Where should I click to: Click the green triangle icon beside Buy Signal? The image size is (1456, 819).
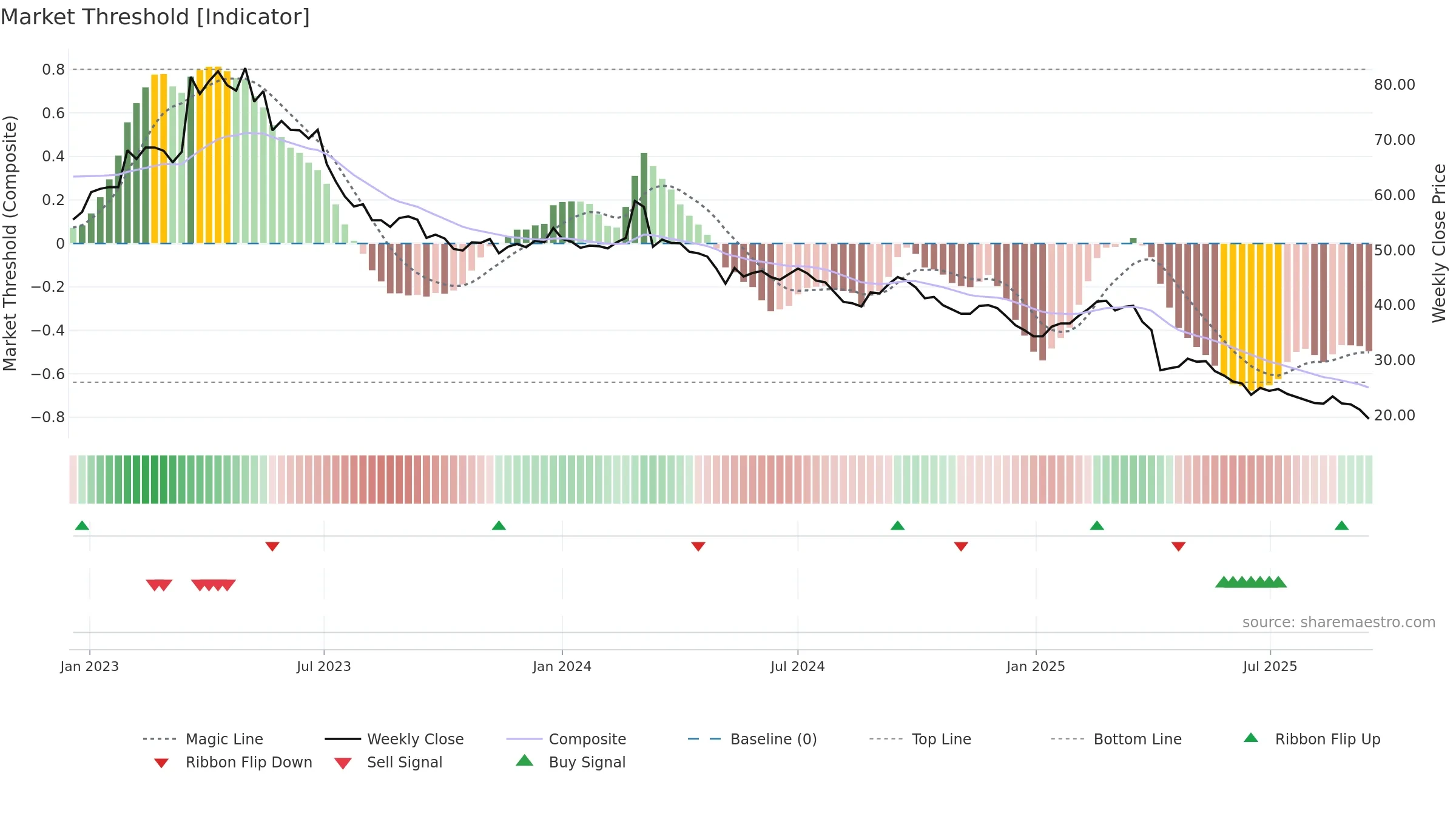525,760
